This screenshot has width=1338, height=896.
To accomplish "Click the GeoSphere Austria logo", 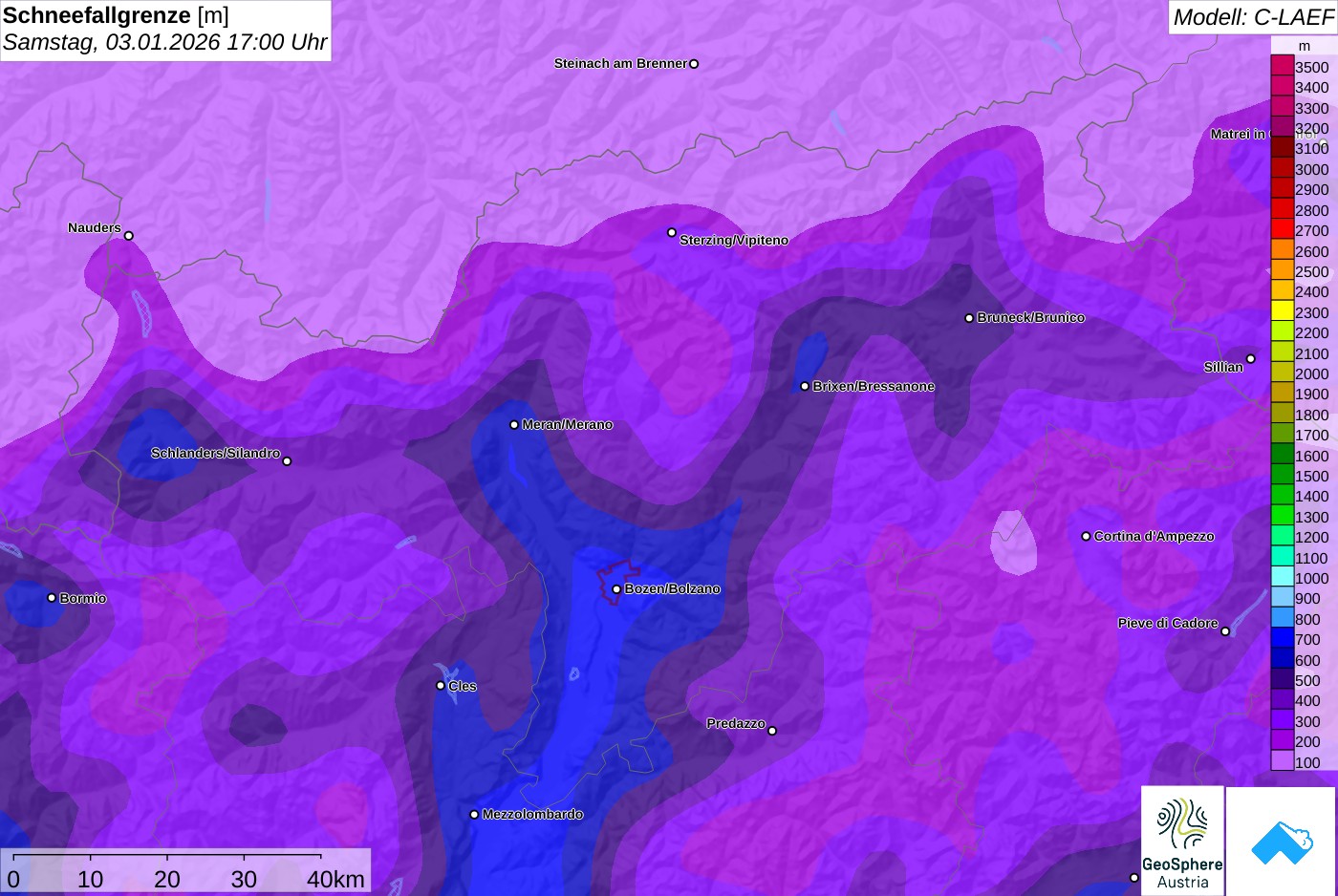I will click(x=1182, y=841).
